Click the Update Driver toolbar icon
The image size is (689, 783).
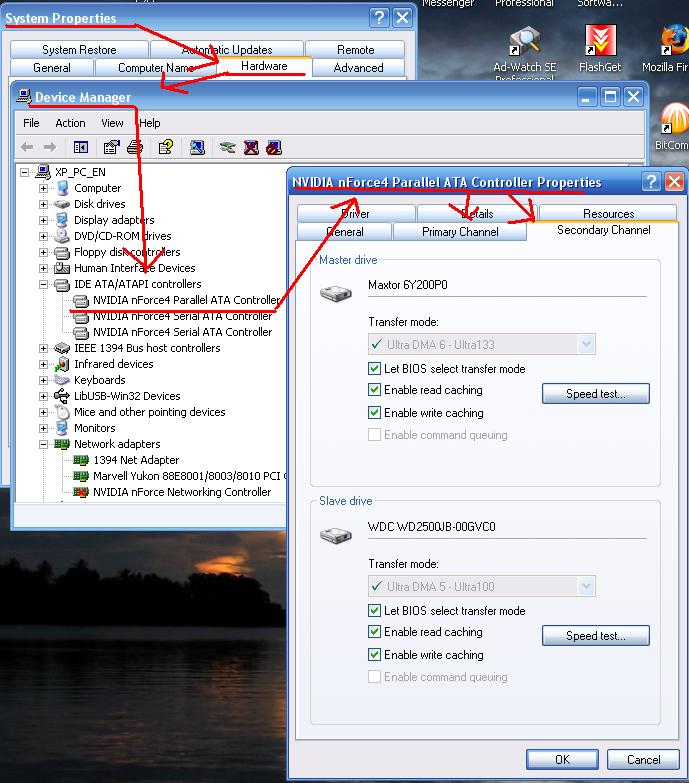click(228, 147)
